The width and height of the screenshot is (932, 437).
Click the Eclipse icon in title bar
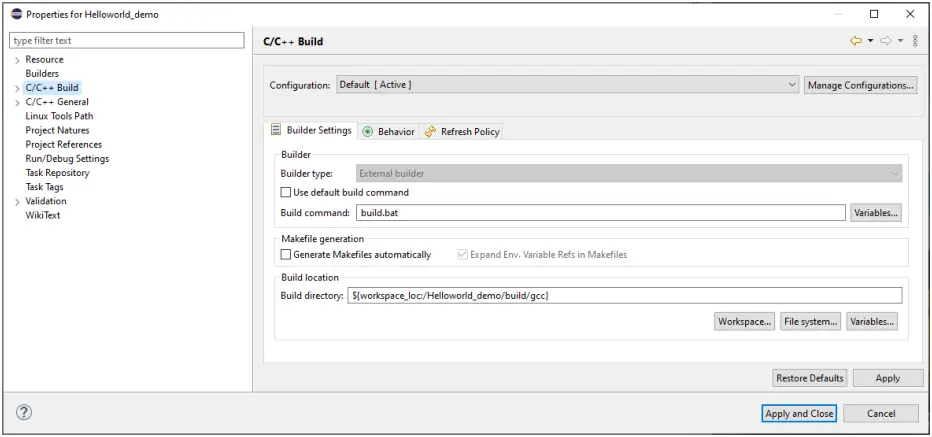click(17, 14)
